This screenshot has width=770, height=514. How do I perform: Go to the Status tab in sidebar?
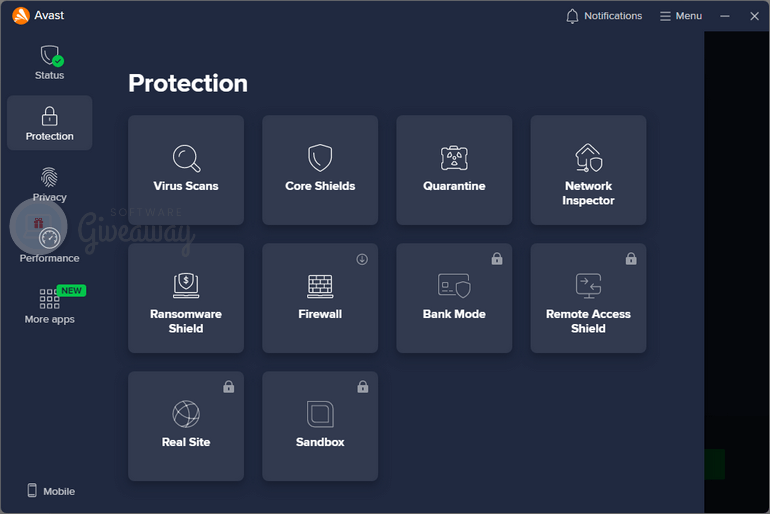tap(50, 62)
